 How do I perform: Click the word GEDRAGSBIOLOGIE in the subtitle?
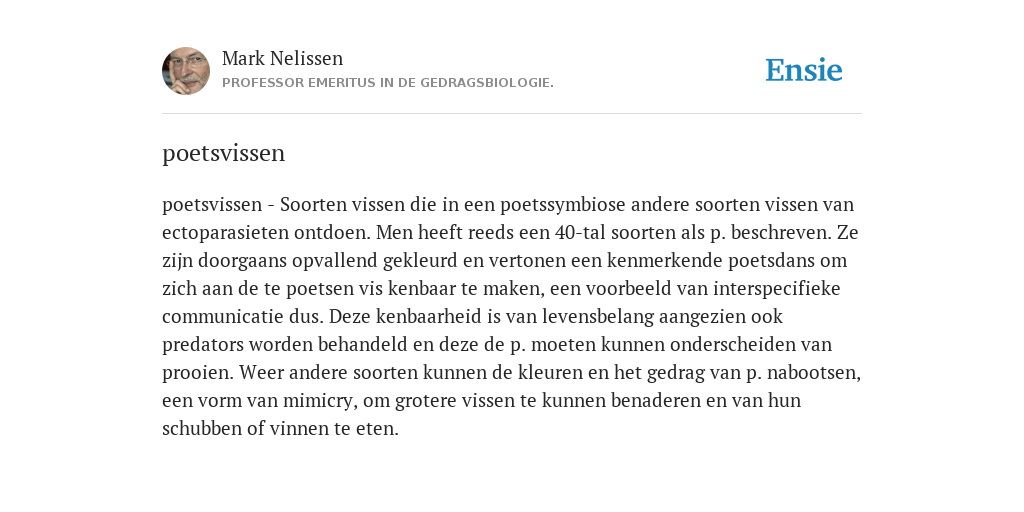(487, 83)
